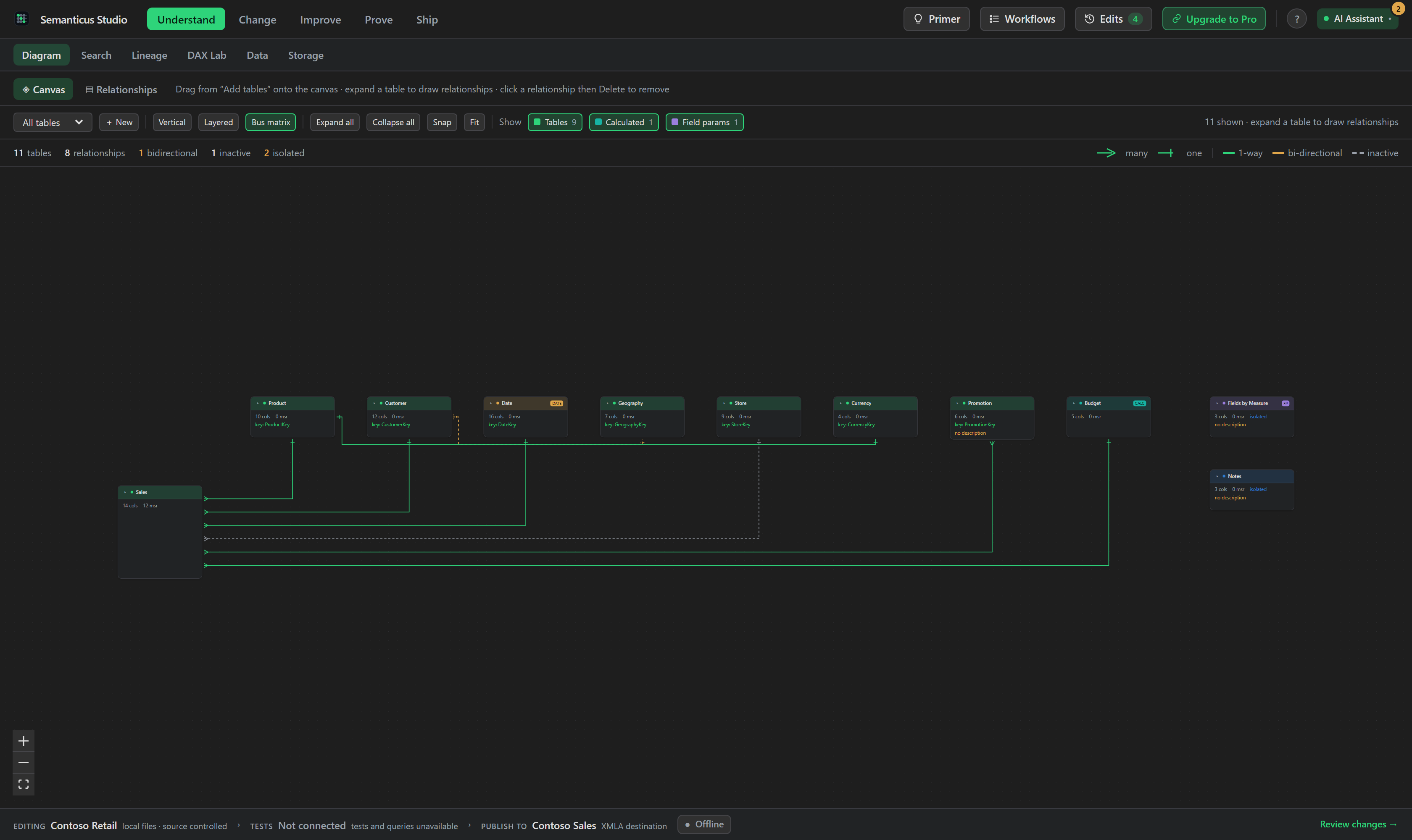The height and width of the screenshot is (840, 1412).
Task: Click the fit view frame icon
Action: (23, 784)
